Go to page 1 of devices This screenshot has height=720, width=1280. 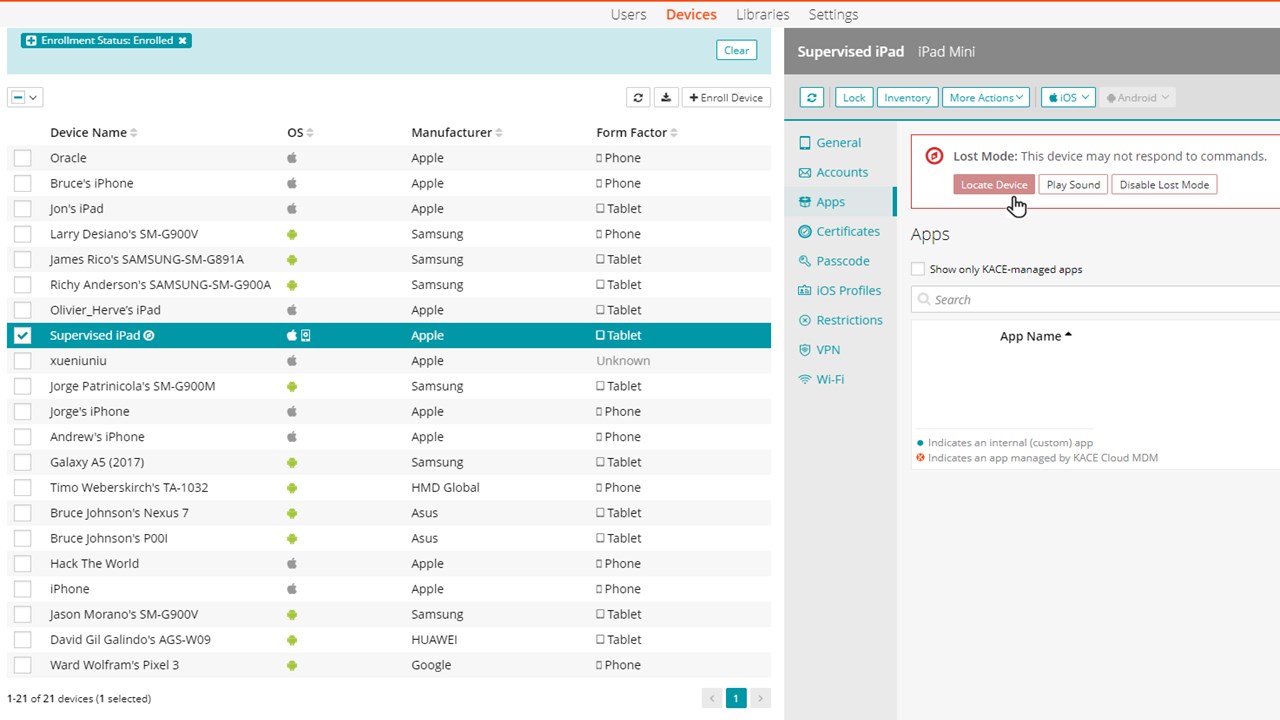pos(736,699)
